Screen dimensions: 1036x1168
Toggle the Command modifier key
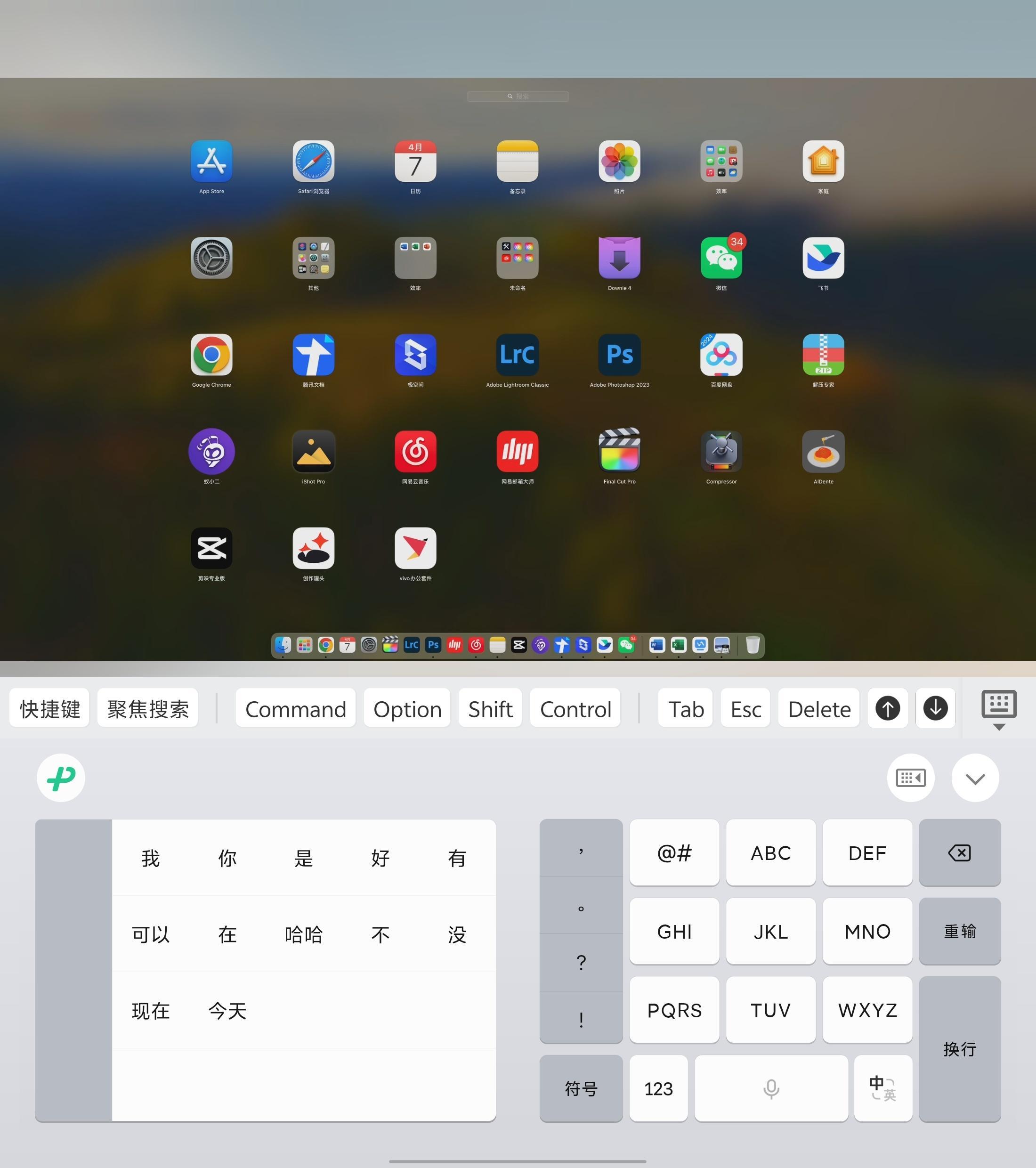coord(295,708)
